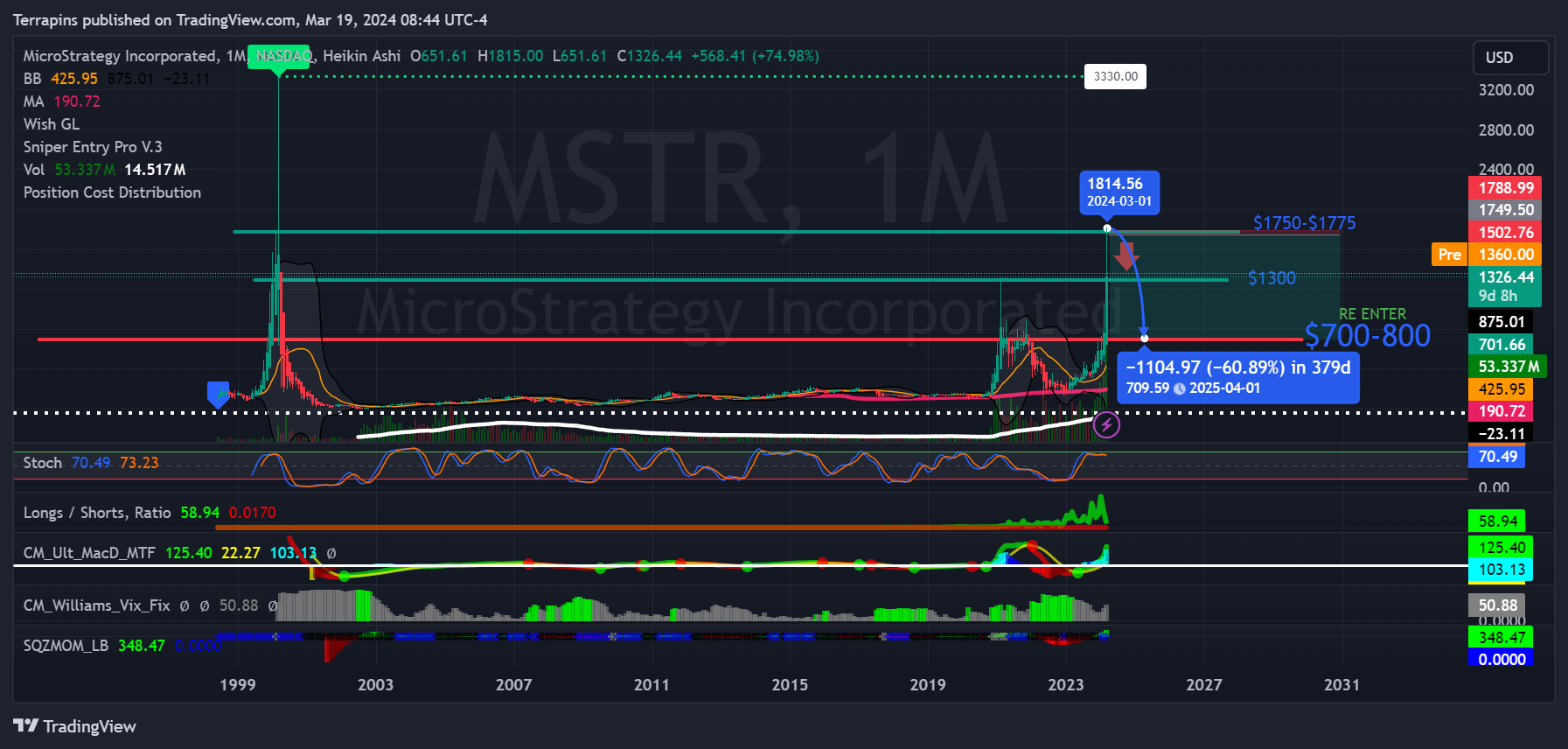The image size is (1568, 749).
Task: Click the Heikin Ashi chart type text
Action: point(361,56)
